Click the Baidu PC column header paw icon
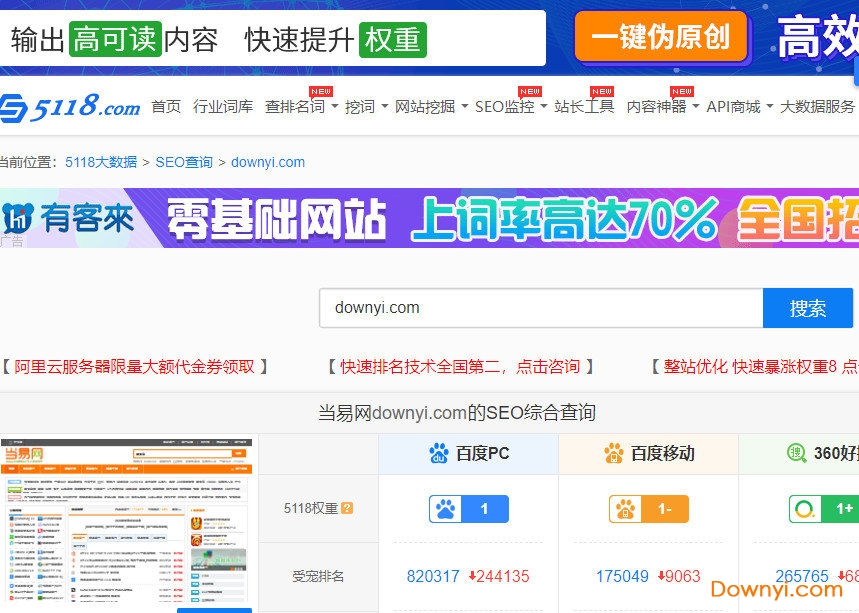This screenshot has width=859, height=613. click(438, 454)
